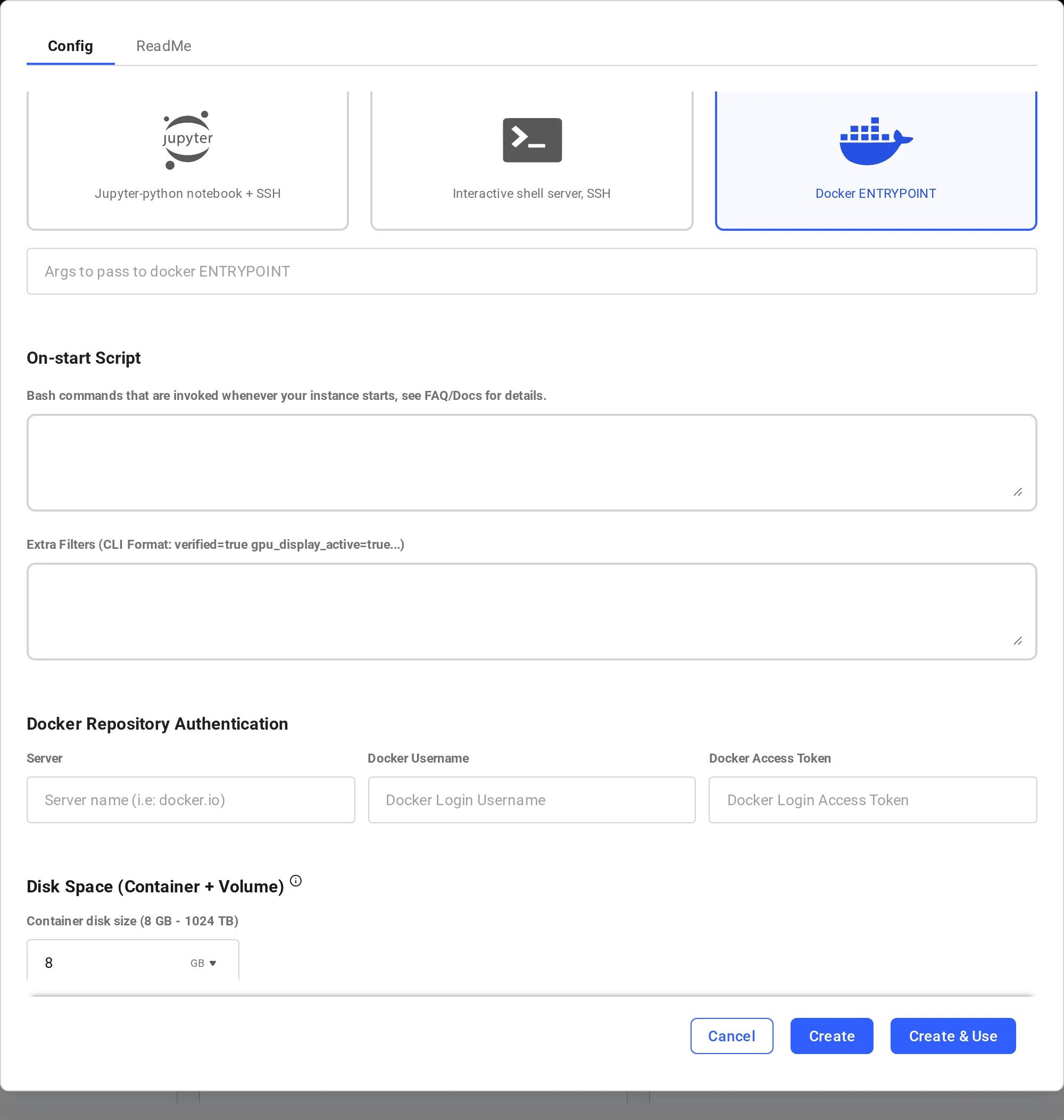The width and height of the screenshot is (1064, 1120).
Task: Focus the Docker Login Access Token field
Action: pyautogui.click(x=873, y=800)
